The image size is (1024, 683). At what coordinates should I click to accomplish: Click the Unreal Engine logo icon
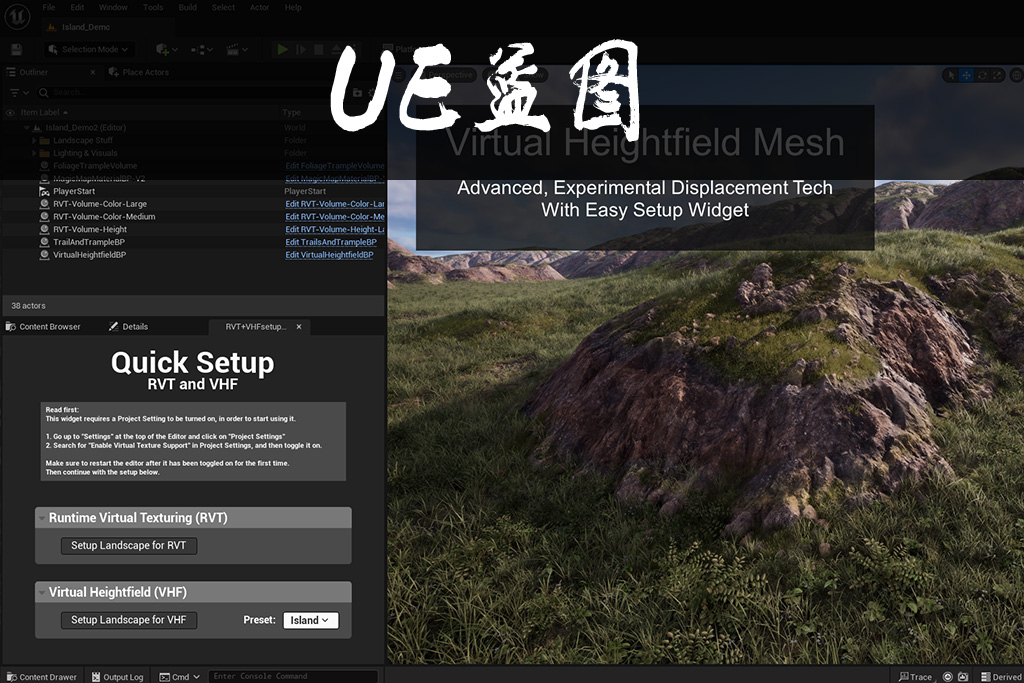[17, 16]
